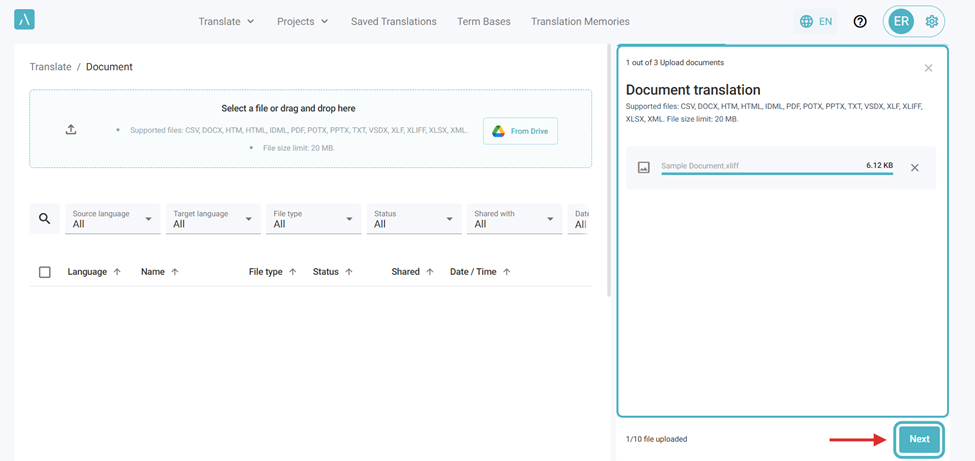The height and width of the screenshot is (461, 975).
Task: Click the Sample Document.xliff upload progress bar
Action: (776, 174)
